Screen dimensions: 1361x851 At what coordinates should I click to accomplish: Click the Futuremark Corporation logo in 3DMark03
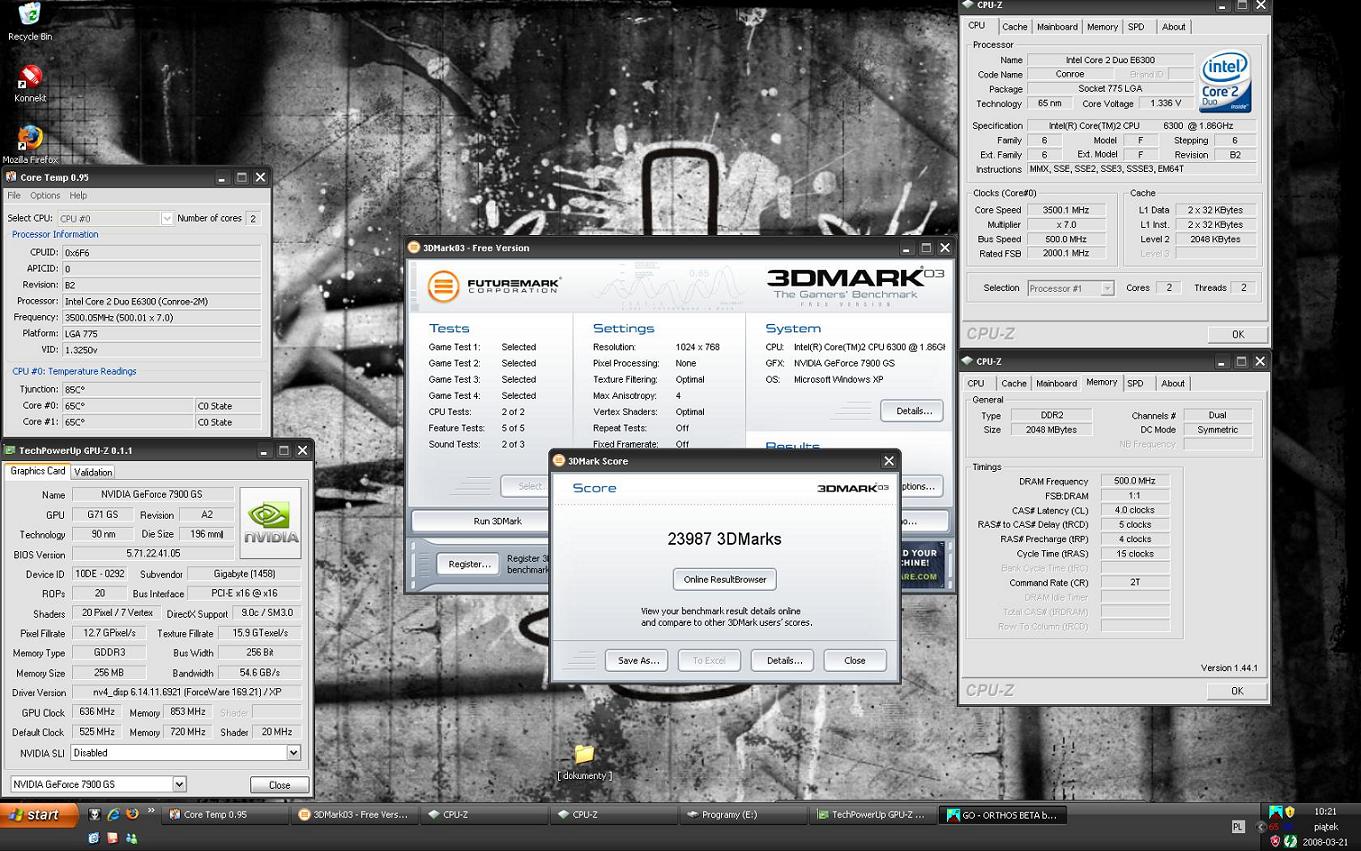point(494,286)
